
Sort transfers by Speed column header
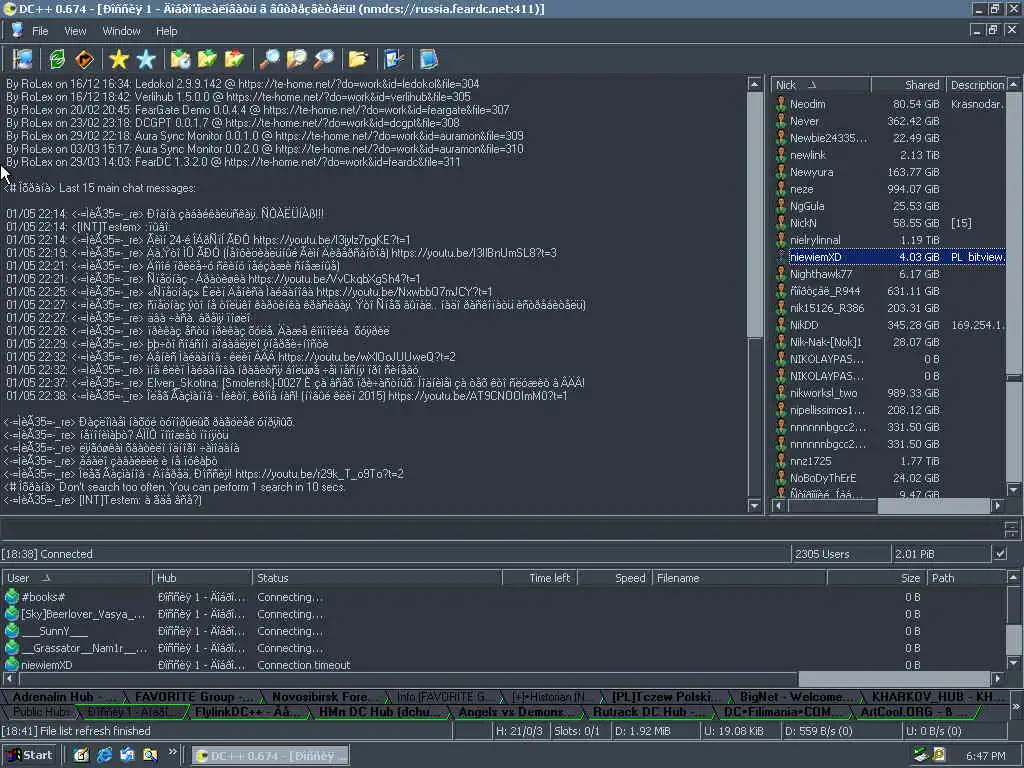(614, 578)
